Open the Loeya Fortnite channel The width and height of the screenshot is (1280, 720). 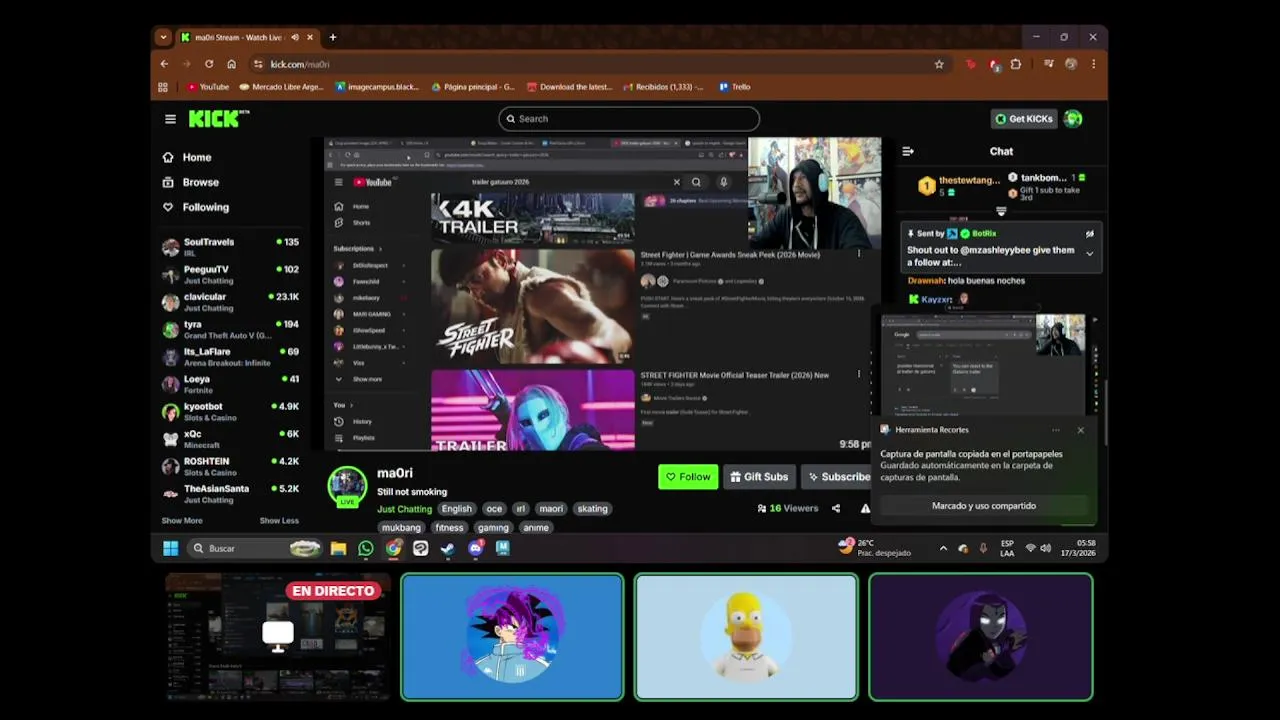(231, 384)
